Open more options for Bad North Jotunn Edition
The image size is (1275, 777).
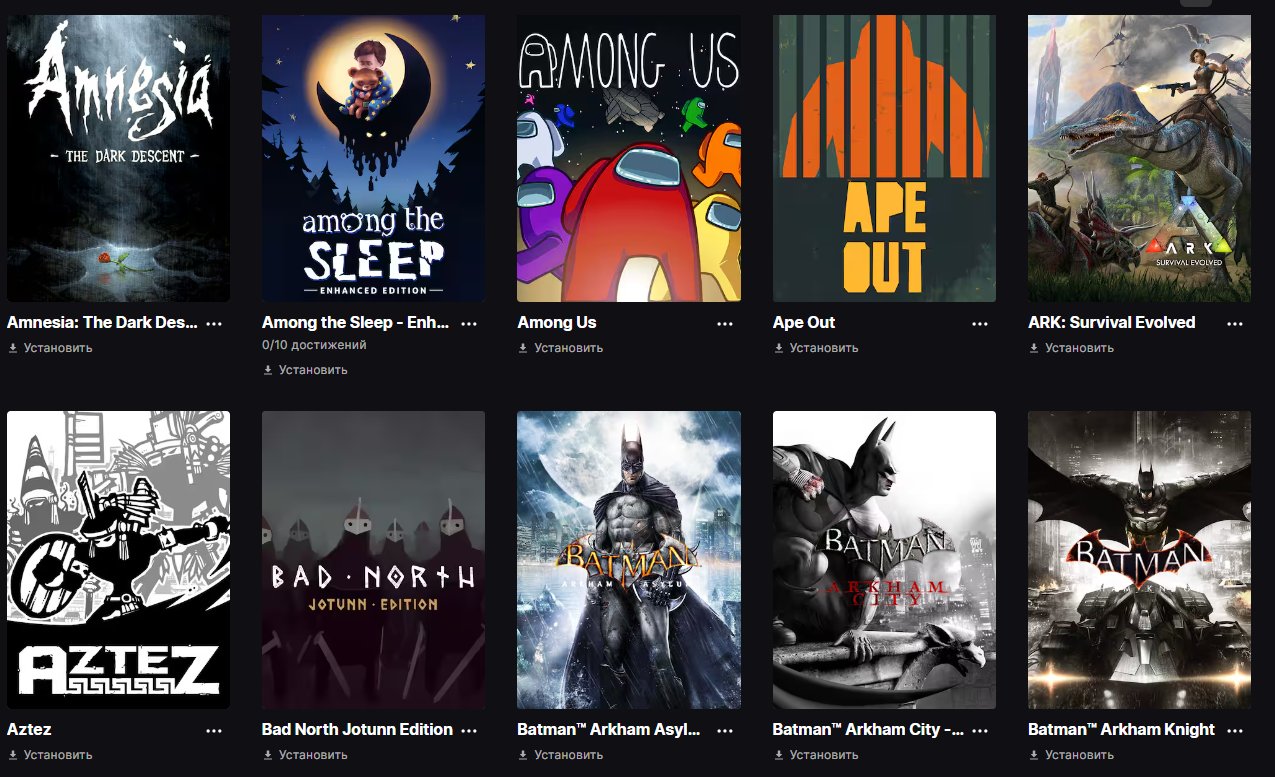pyautogui.click(x=469, y=731)
